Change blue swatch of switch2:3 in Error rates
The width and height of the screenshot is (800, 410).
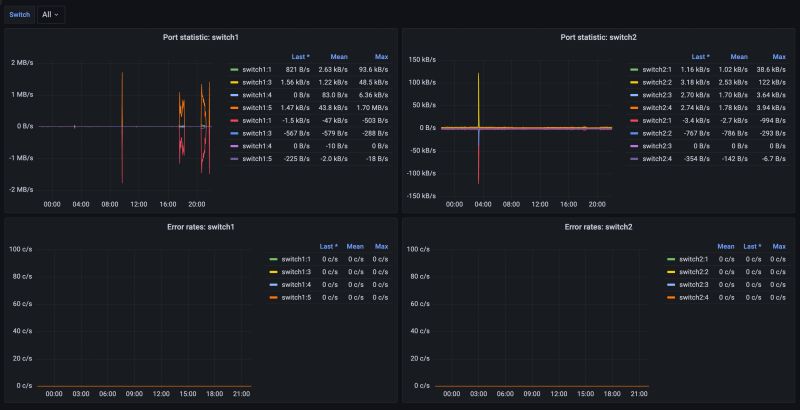click(x=671, y=285)
